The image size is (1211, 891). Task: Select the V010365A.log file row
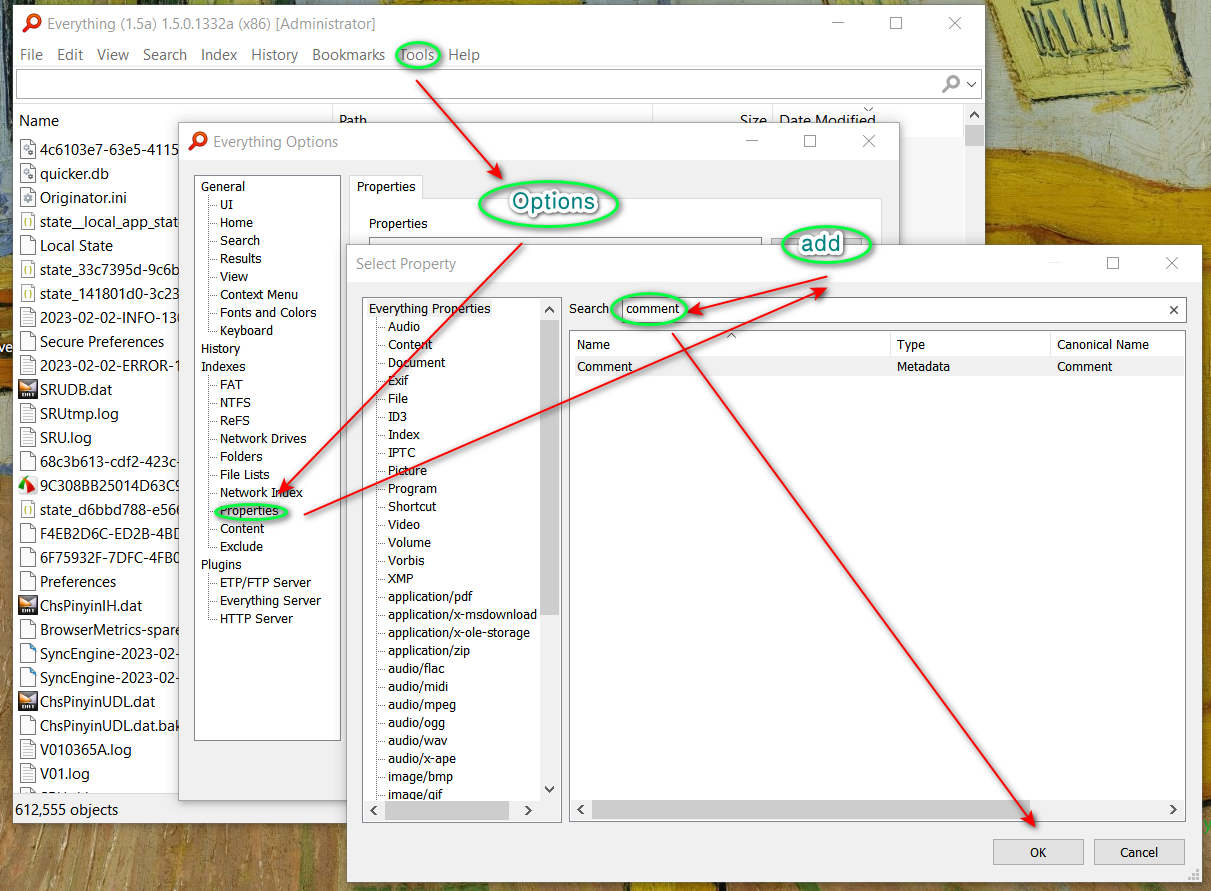pos(85,750)
